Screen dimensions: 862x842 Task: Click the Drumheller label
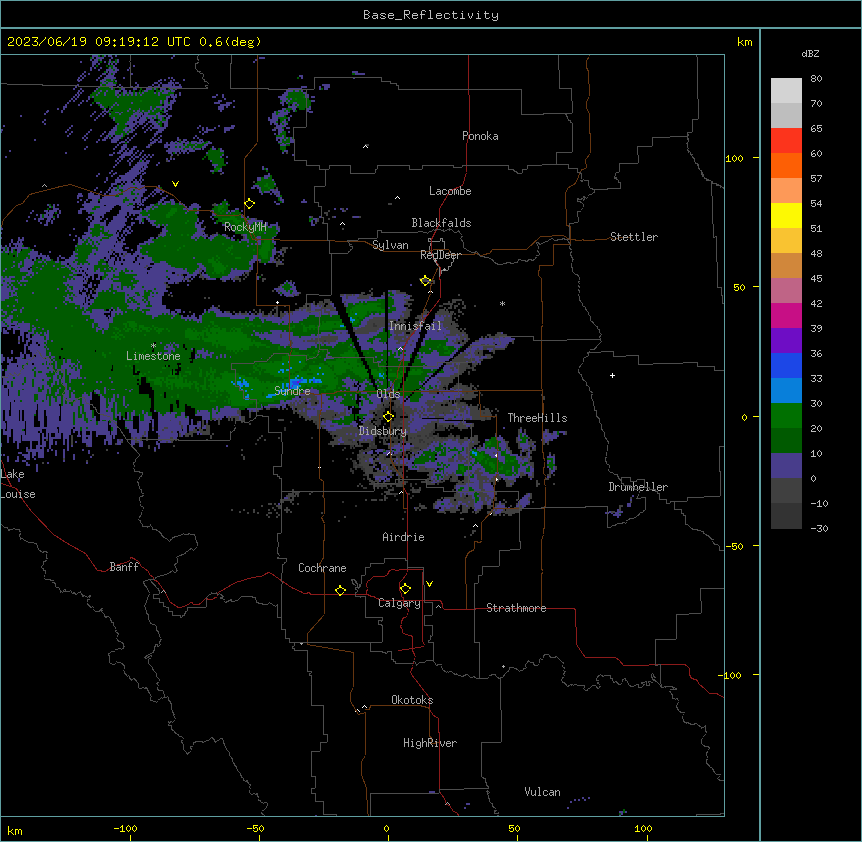pos(638,487)
